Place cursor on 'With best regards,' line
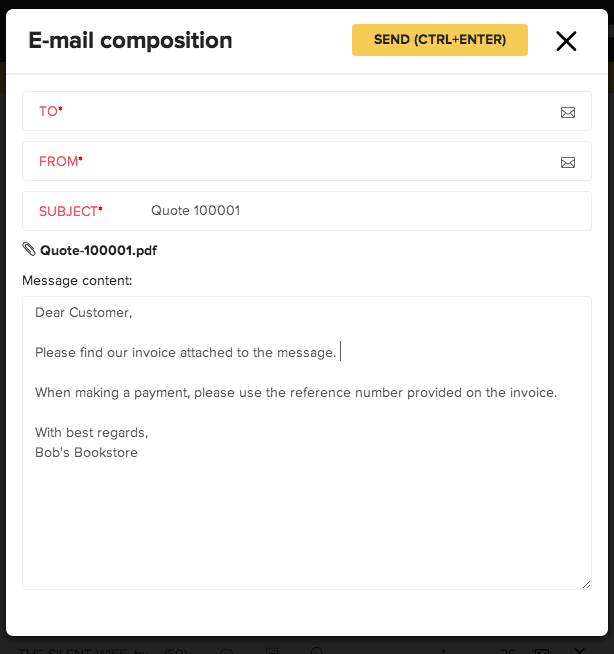 91,433
